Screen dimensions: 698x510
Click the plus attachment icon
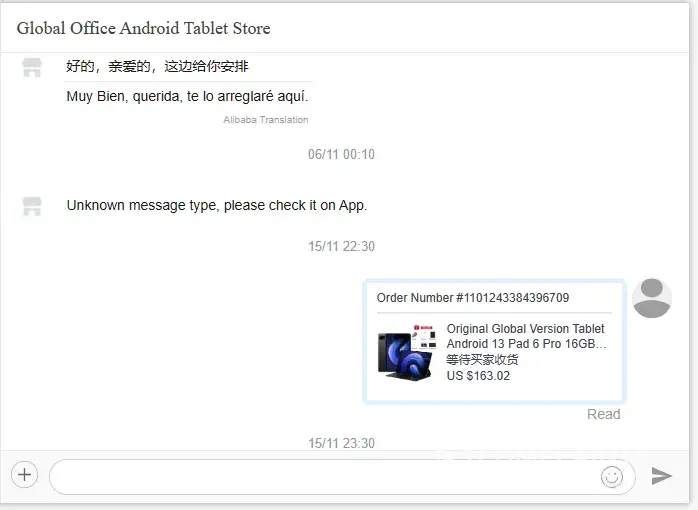[25, 475]
